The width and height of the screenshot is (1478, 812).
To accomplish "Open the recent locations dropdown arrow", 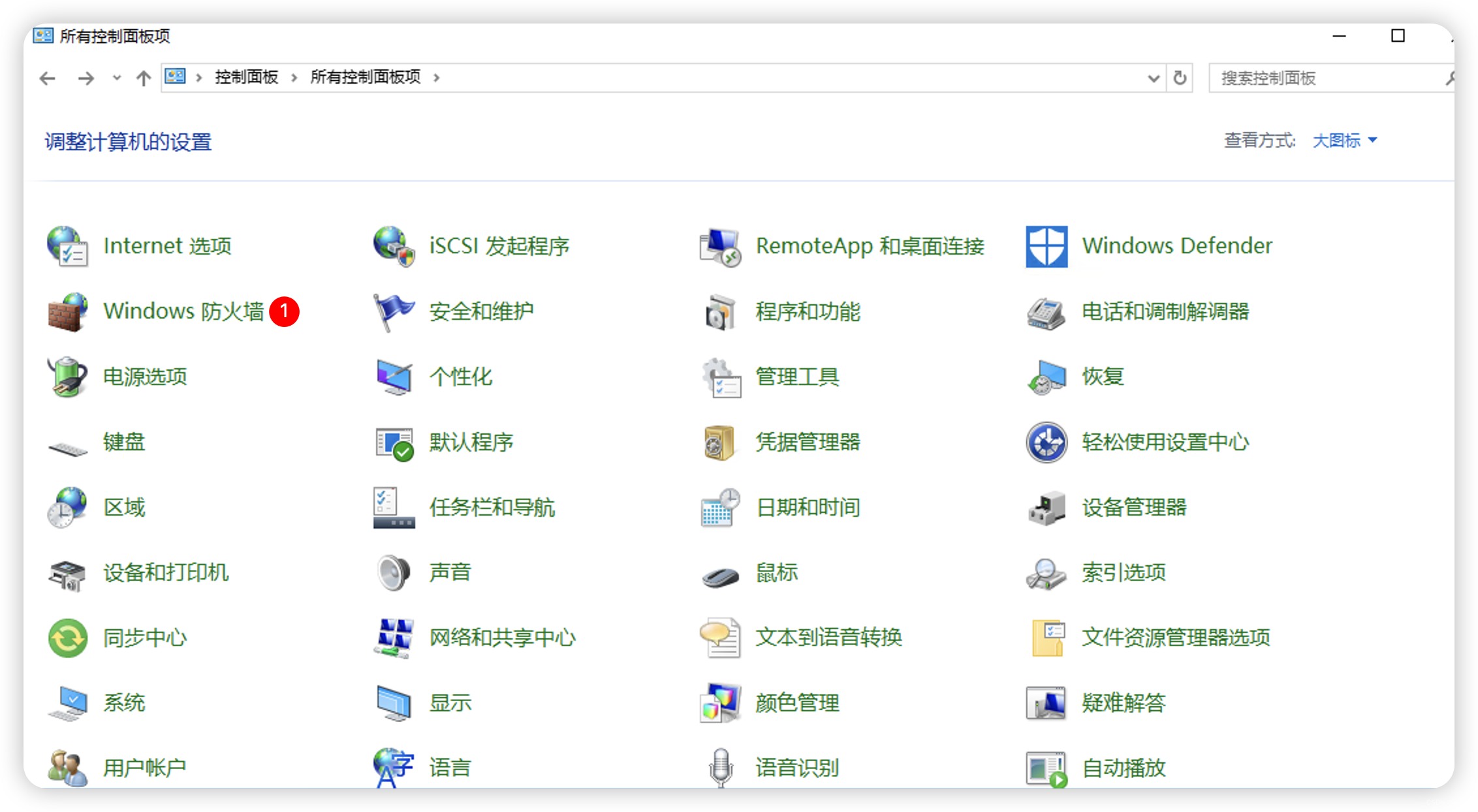I will click(x=117, y=78).
